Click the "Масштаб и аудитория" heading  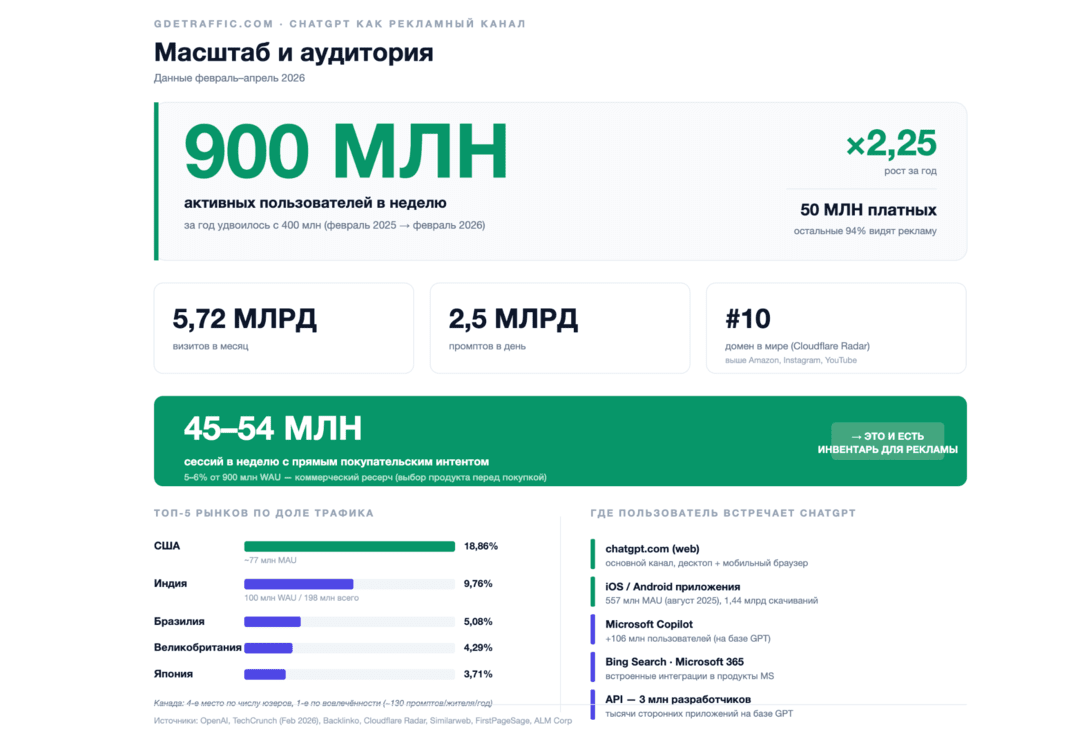coord(293,53)
